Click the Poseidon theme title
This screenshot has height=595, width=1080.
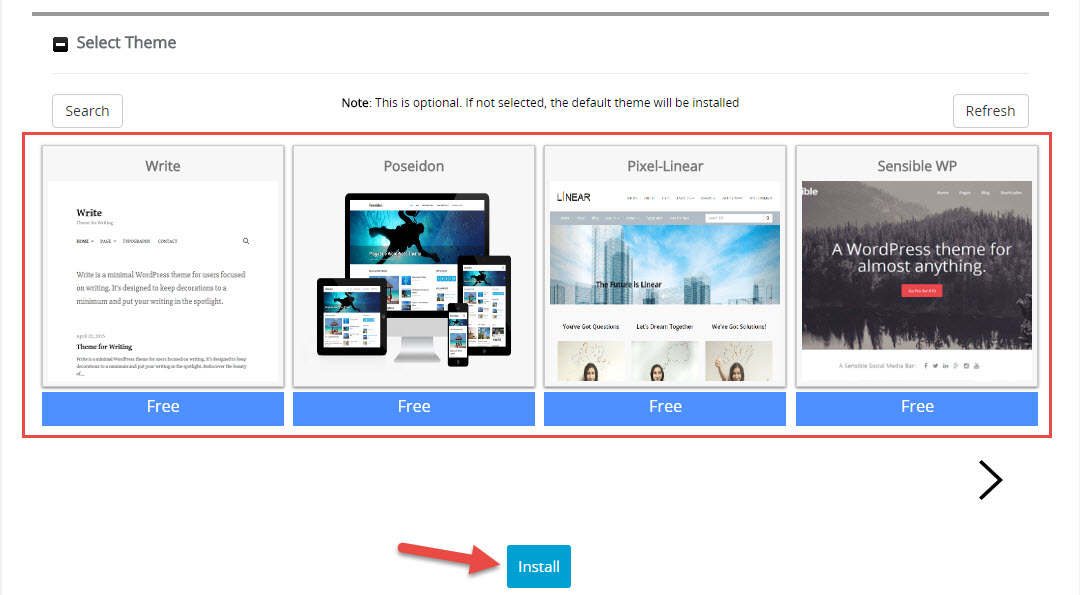pyautogui.click(x=414, y=166)
